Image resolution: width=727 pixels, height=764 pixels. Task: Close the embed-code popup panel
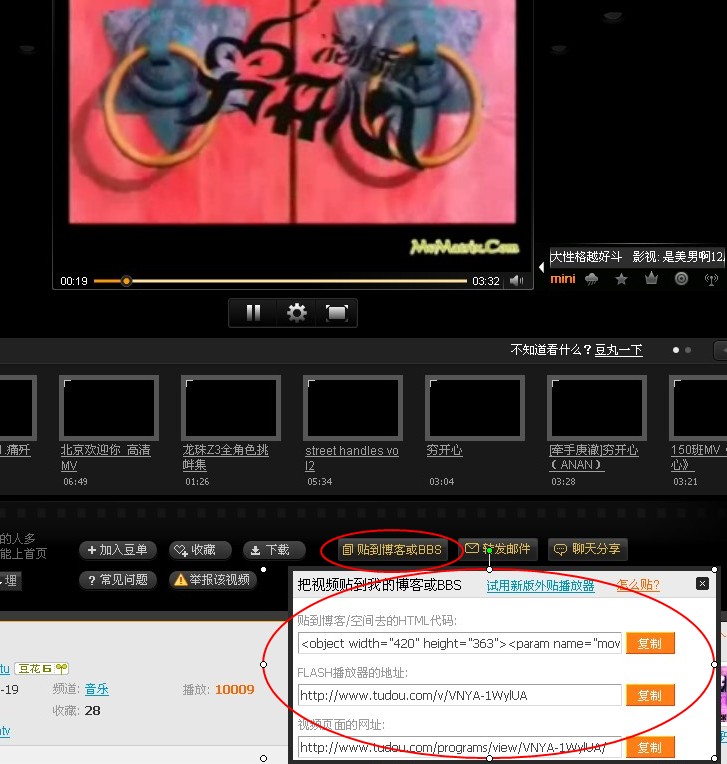click(x=702, y=583)
